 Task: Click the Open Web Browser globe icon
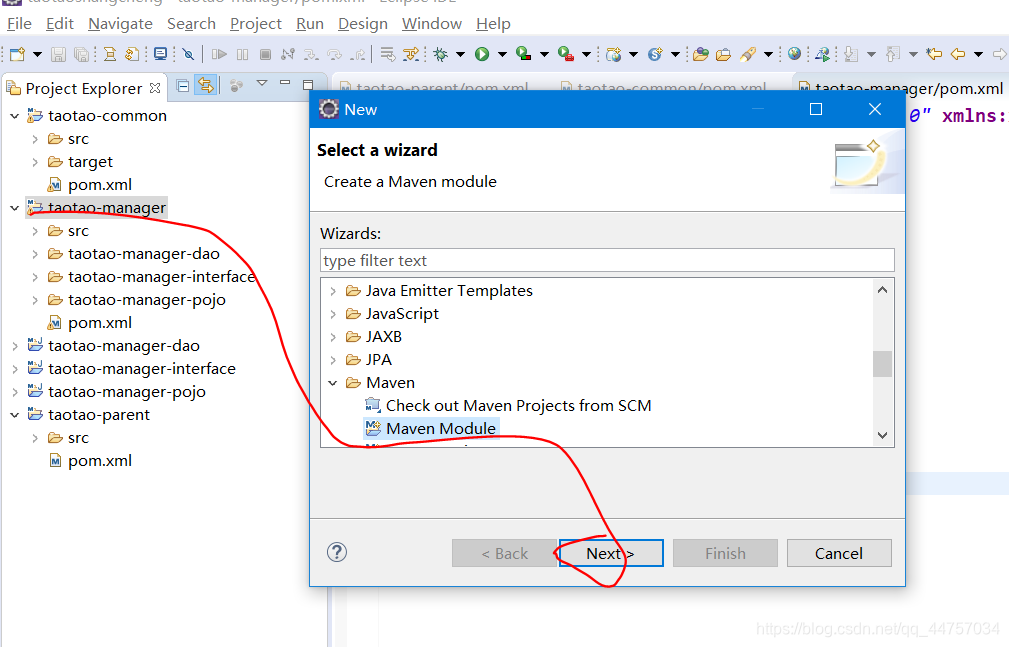pyautogui.click(x=794, y=54)
